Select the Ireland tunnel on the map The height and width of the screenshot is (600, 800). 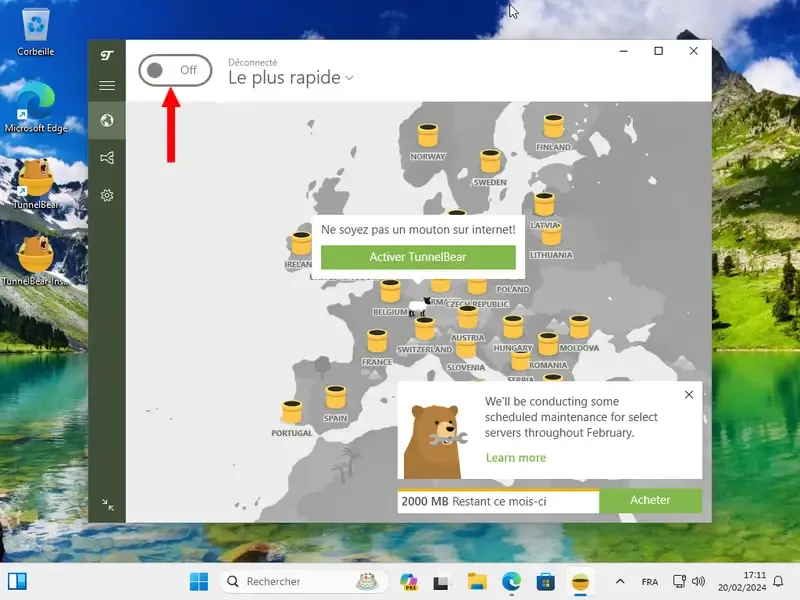(x=301, y=243)
